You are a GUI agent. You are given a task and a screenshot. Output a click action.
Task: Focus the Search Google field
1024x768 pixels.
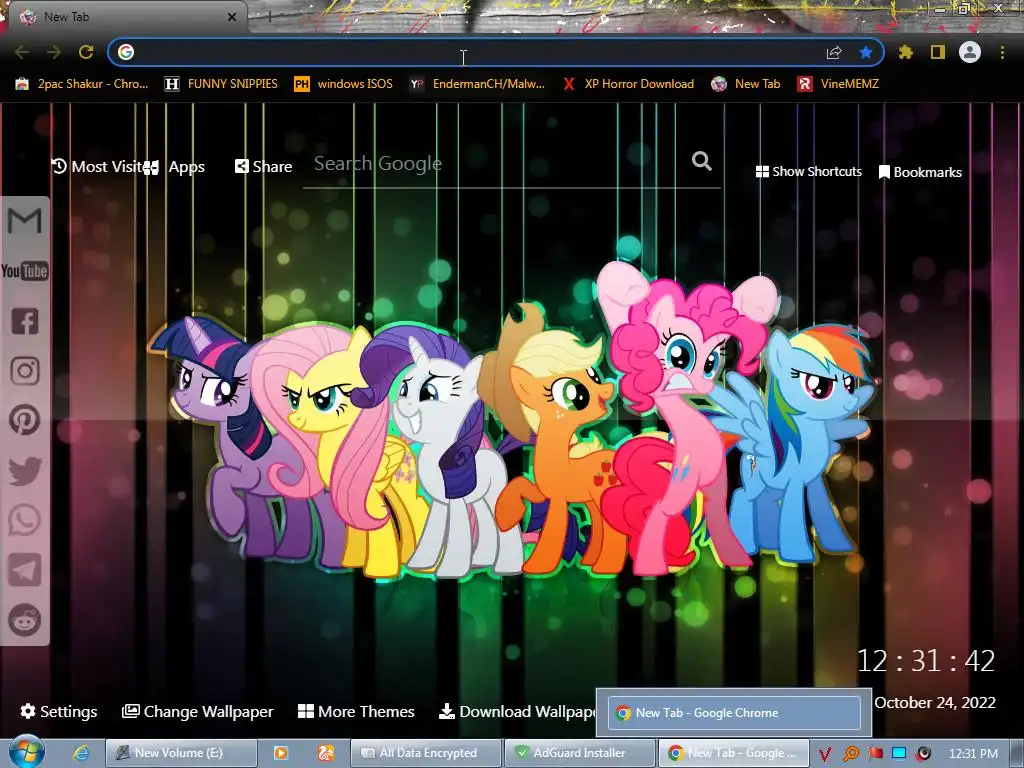pyautogui.click(x=496, y=164)
